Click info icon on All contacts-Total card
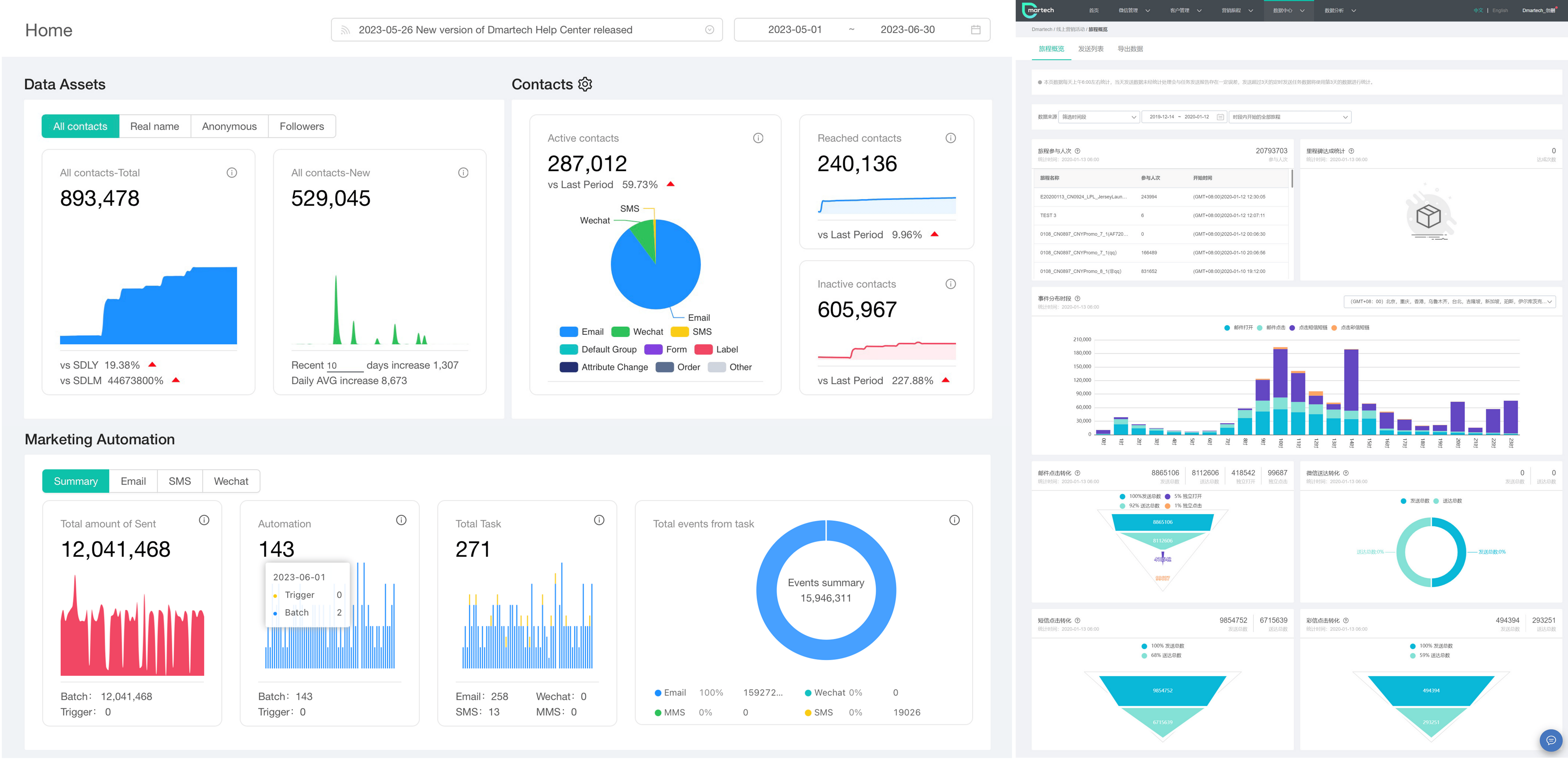The width and height of the screenshot is (1568, 759). tap(232, 173)
